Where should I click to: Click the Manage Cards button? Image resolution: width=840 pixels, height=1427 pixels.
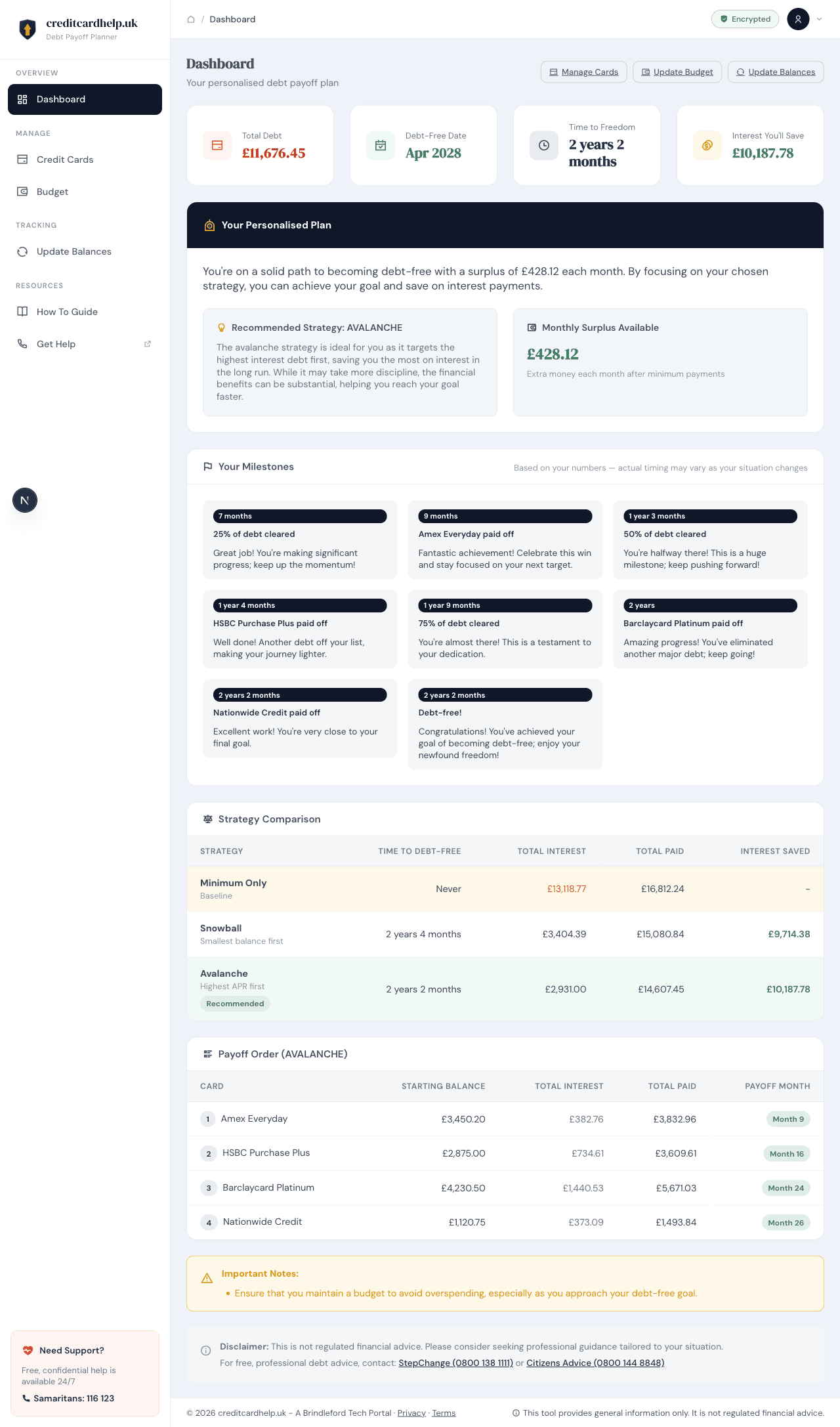coord(583,72)
